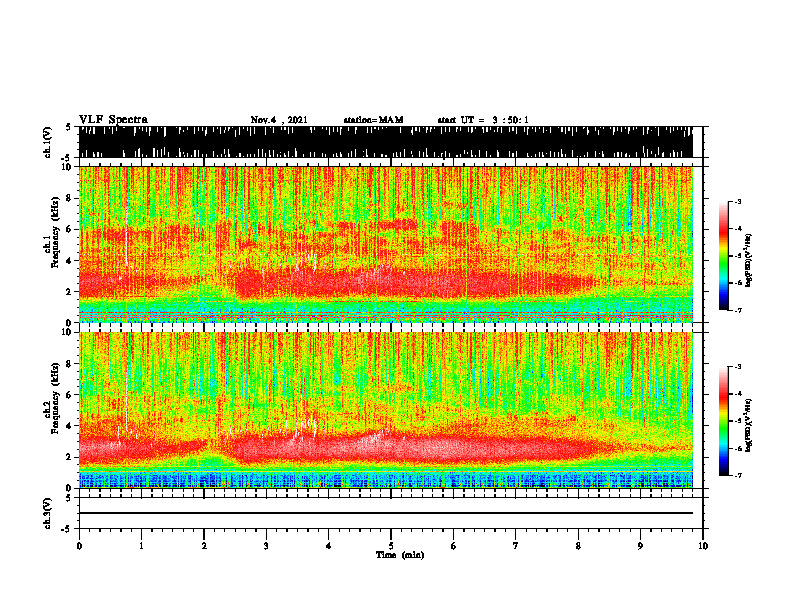
Task: Click the "-5" label on ch.1 color bar
Action: pos(738,256)
